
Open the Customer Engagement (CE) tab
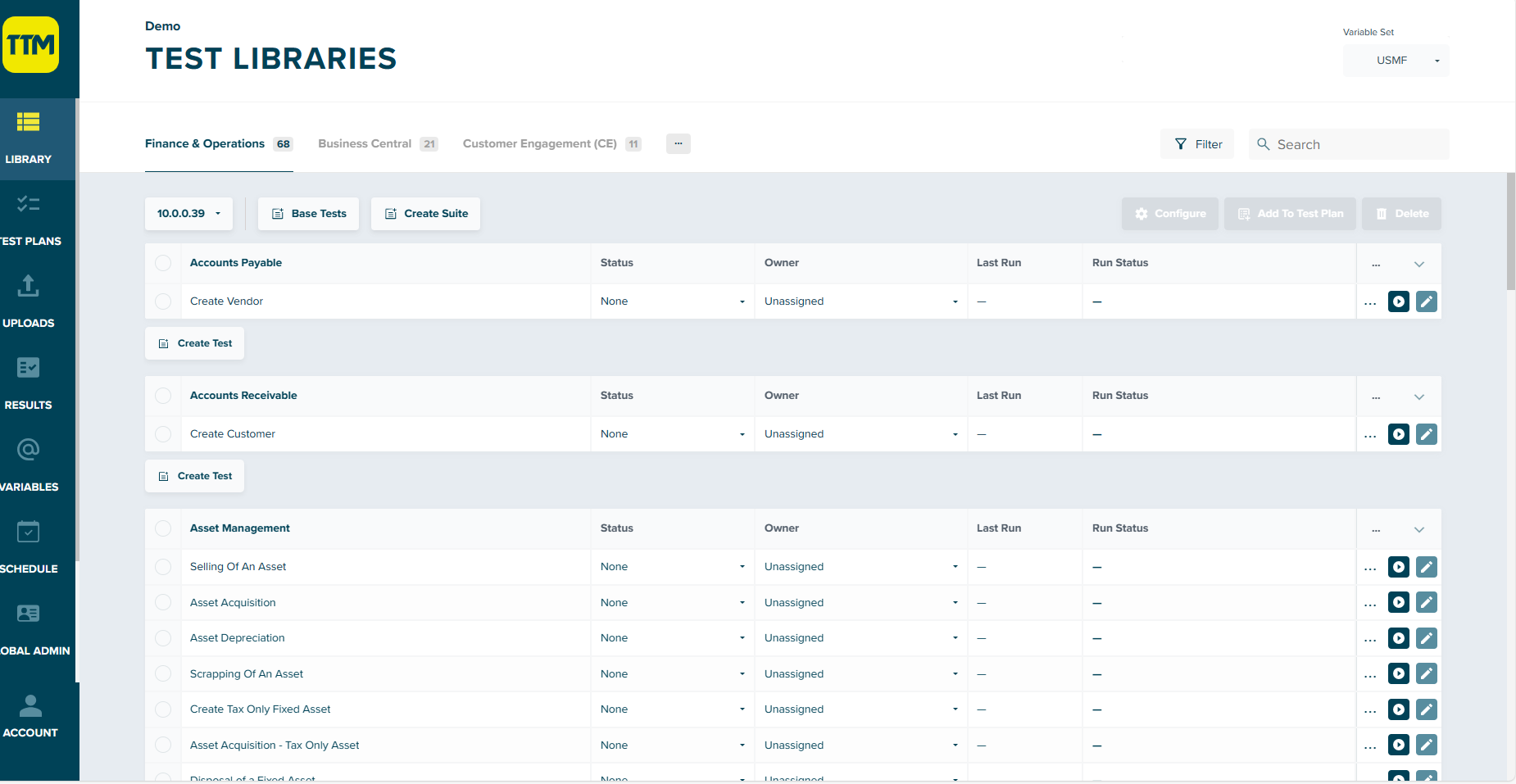pyautogui.click(x=539, y=143)
